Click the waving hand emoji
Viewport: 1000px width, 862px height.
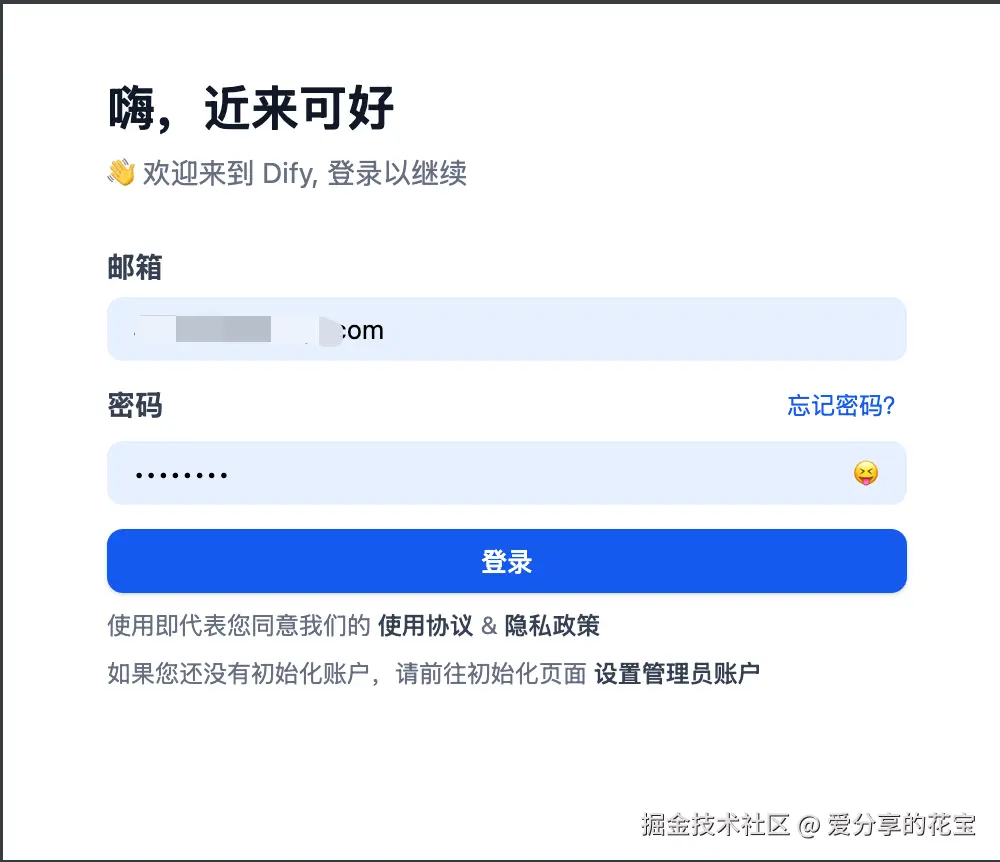click(x=121, y=174)
